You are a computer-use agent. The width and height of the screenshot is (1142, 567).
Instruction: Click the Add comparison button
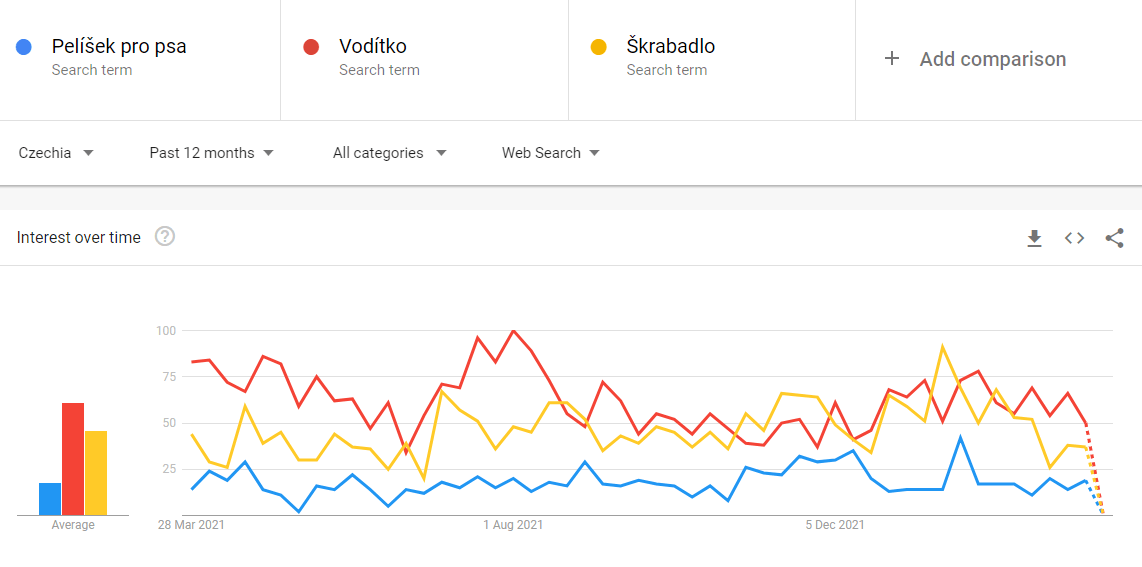tap(992, 59)
